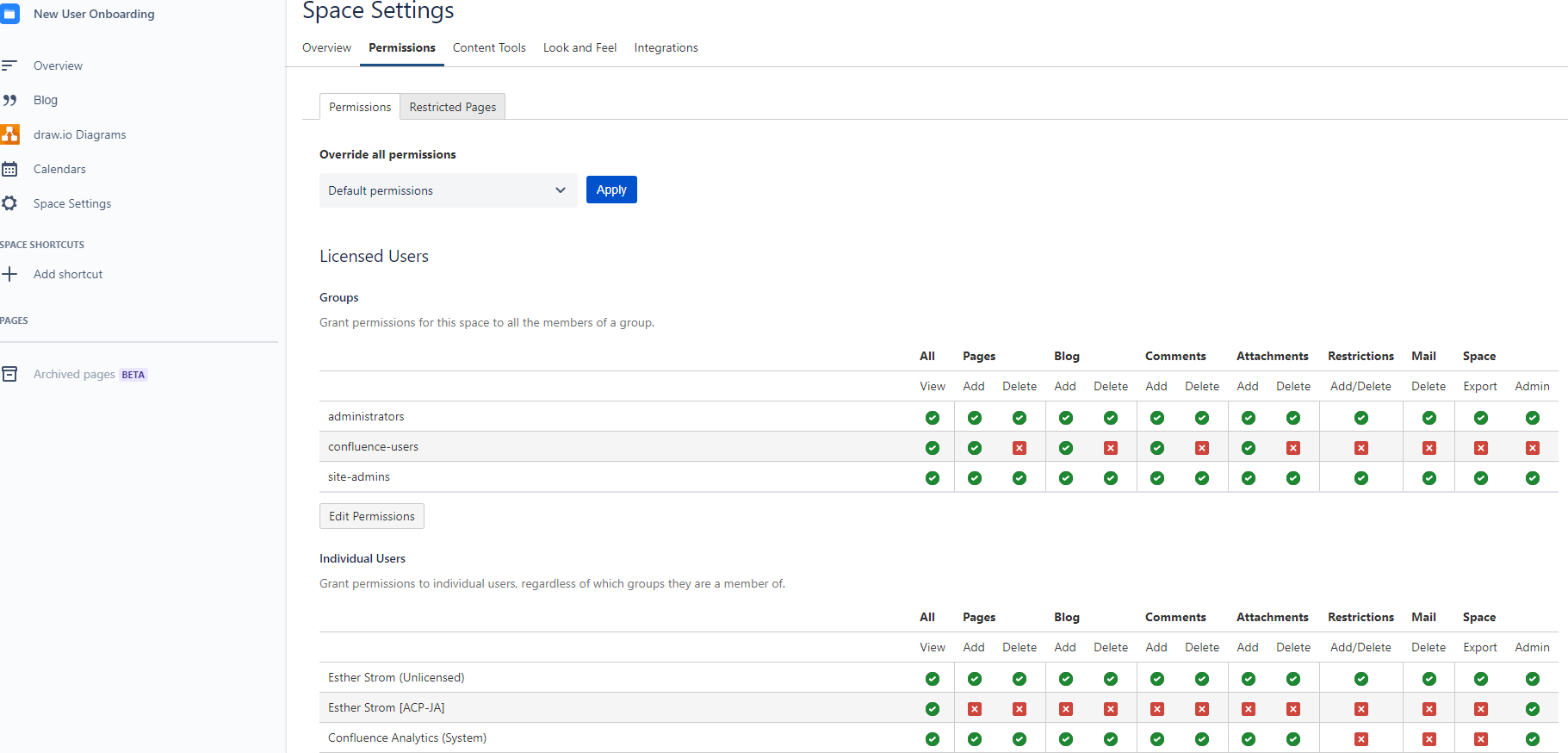Click the site-admins group row name
This screenshot has height=753, width=1568.
(x=359, y=476)
